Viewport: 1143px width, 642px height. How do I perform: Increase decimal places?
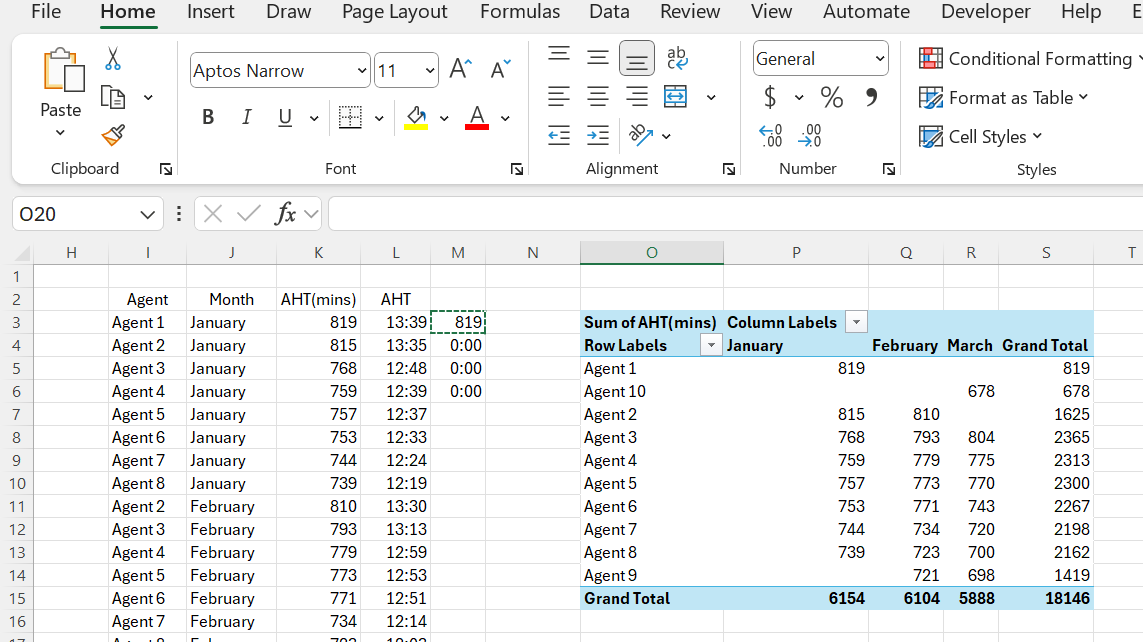[771, 136]
